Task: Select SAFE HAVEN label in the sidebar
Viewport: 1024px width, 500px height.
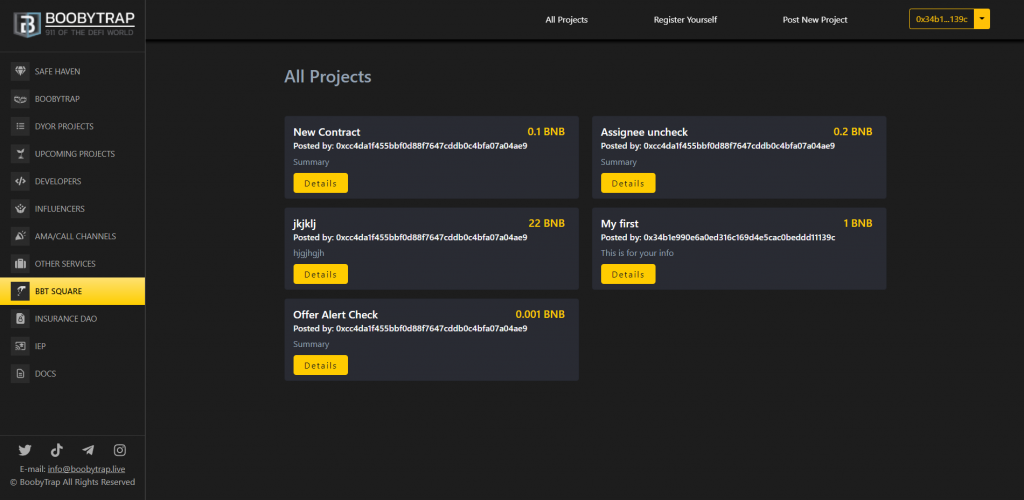Action: [x=57, y=72]
